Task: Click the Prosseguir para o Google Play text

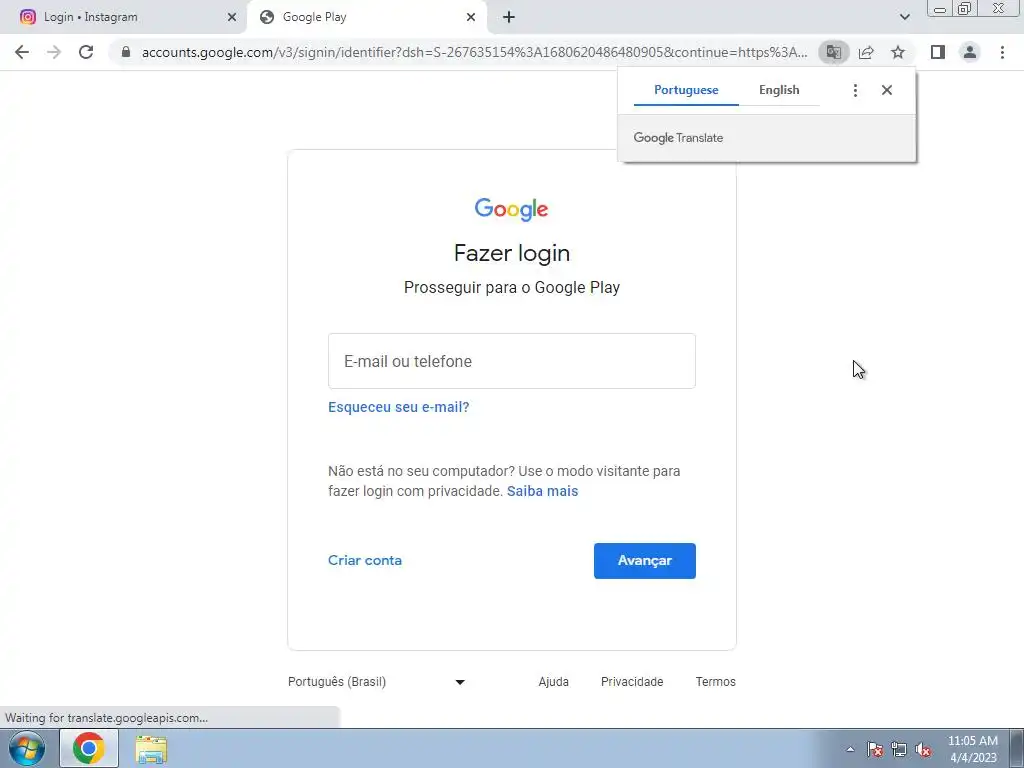Action: click(x=512, y=287)
